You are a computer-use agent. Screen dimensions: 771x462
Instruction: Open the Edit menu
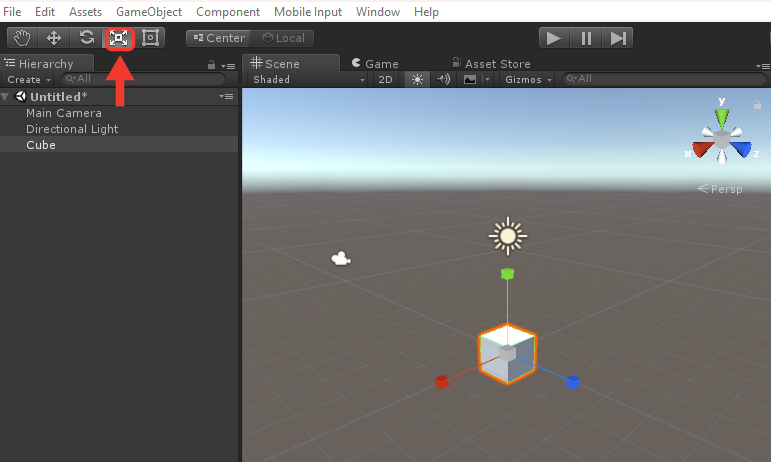coord(45,12)
